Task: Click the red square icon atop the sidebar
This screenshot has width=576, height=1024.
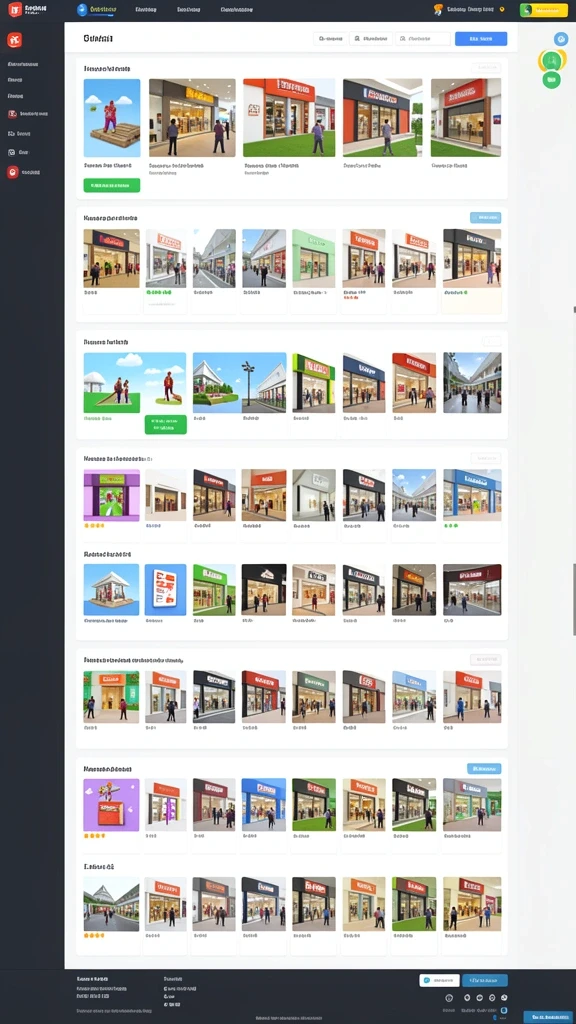Action: click(14, 40)
